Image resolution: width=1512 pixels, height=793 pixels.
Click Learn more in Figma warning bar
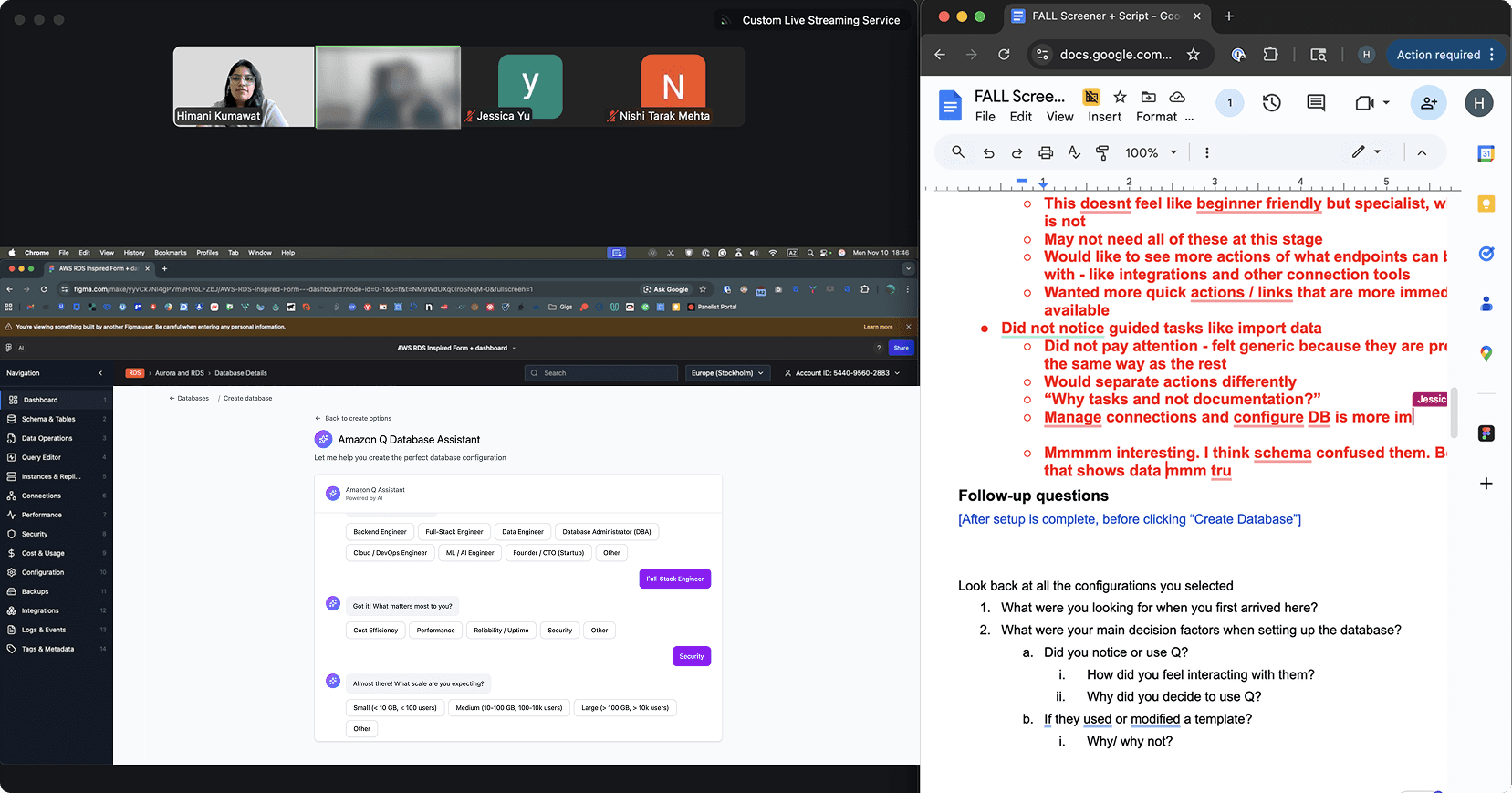click(878, 327)
